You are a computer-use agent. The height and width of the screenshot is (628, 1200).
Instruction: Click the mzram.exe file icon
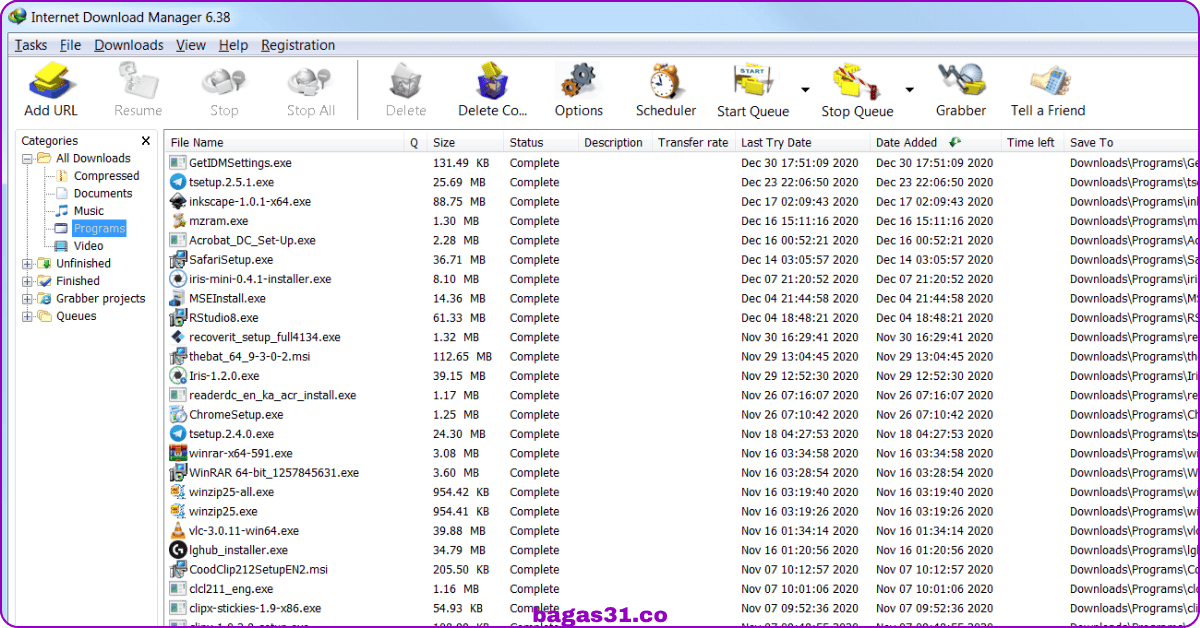coord(178,221)
